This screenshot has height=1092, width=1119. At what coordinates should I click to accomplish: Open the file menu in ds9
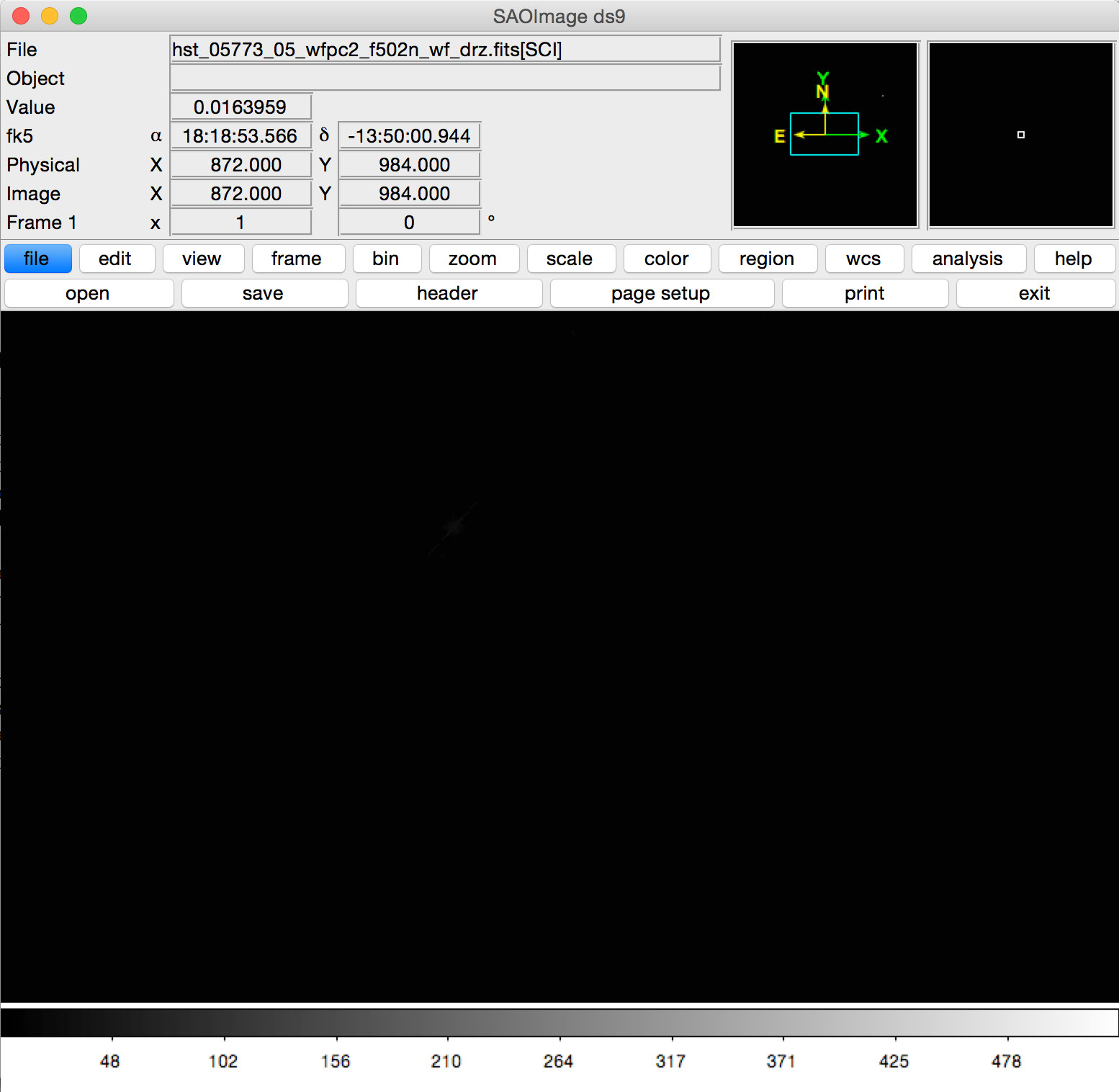(x=37, y=259)
